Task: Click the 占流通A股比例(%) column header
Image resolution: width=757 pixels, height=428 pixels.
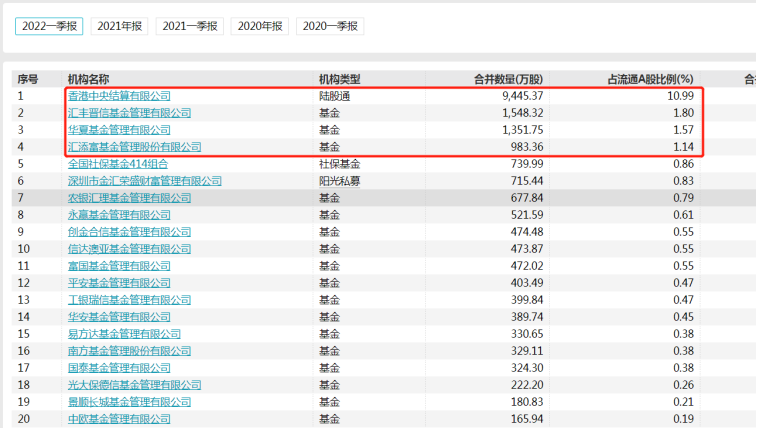Action: (650, 79)
